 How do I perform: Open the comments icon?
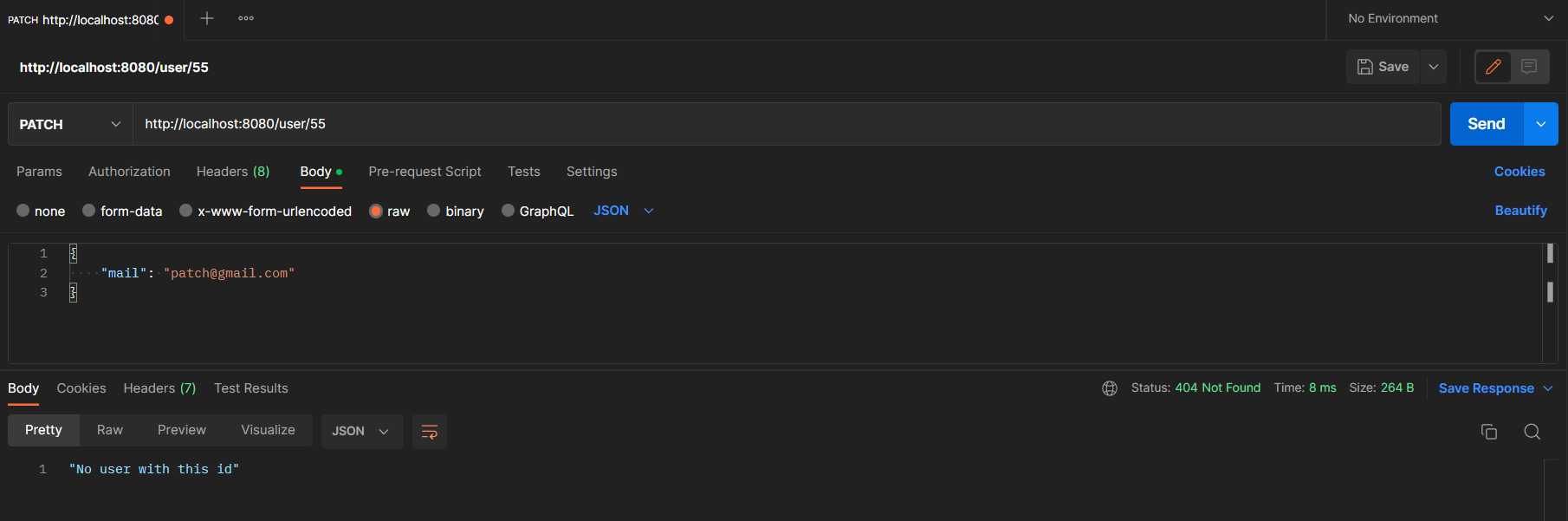[x=1529, y=67]
